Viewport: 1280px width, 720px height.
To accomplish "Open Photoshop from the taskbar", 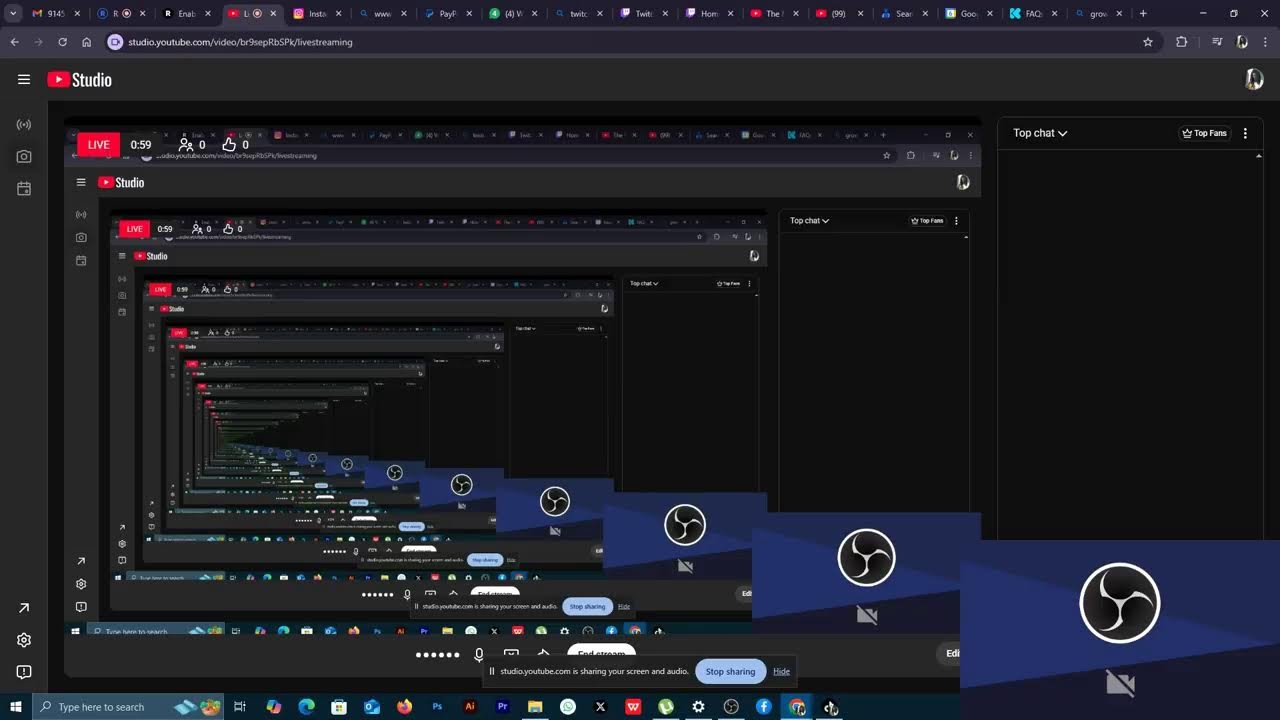I will [437, 707].
